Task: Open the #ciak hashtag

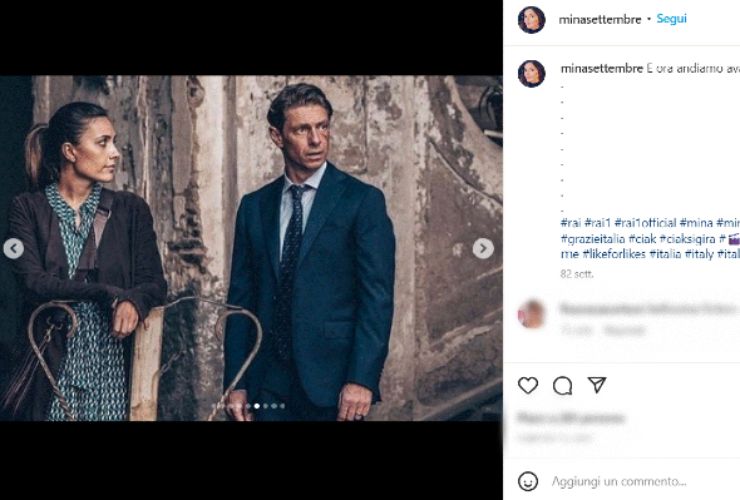Action: (x=642, y=239)
